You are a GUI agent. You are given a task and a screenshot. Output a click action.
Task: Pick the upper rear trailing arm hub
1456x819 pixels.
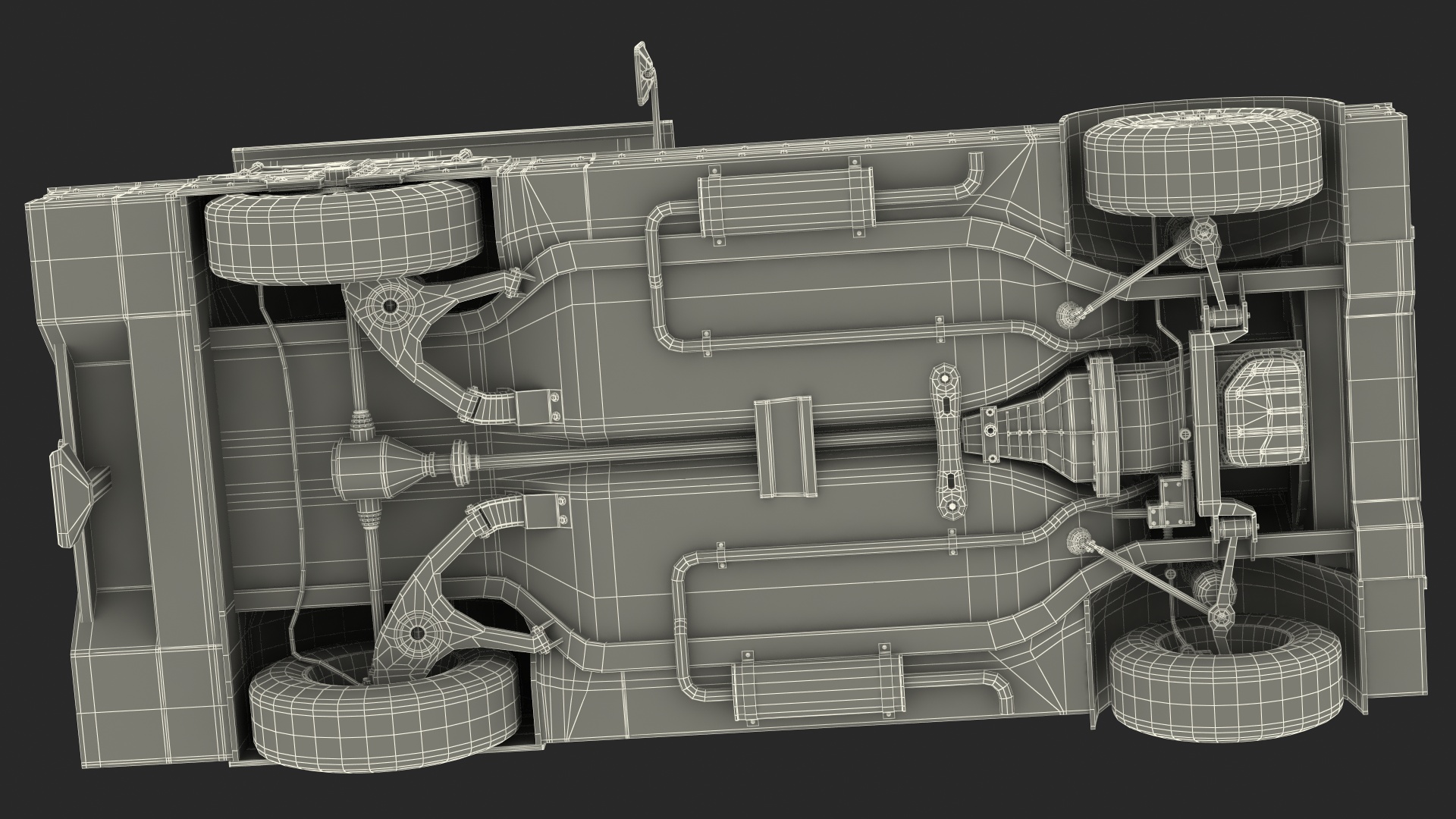tap(389, 305)
